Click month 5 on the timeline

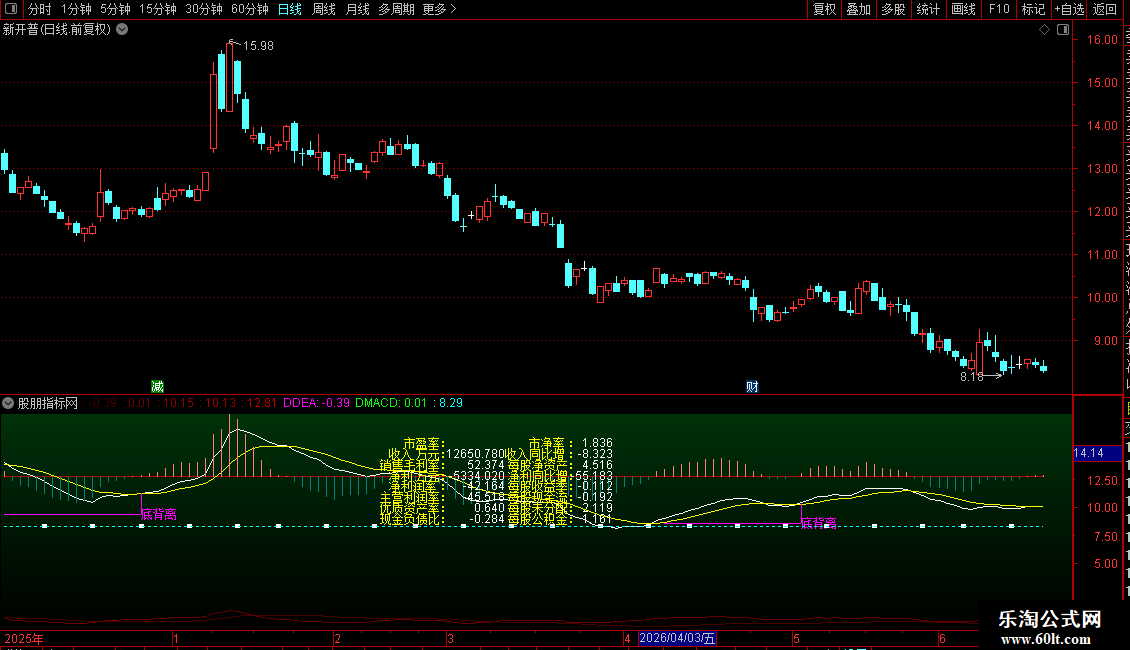tap(796, 639)
